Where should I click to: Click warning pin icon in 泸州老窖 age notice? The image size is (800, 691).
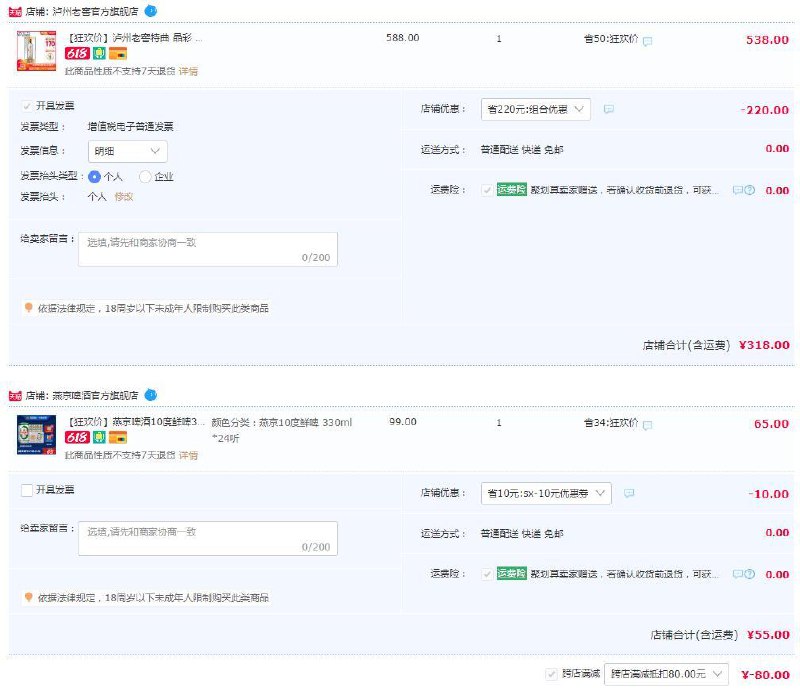[x=29, y=307]
